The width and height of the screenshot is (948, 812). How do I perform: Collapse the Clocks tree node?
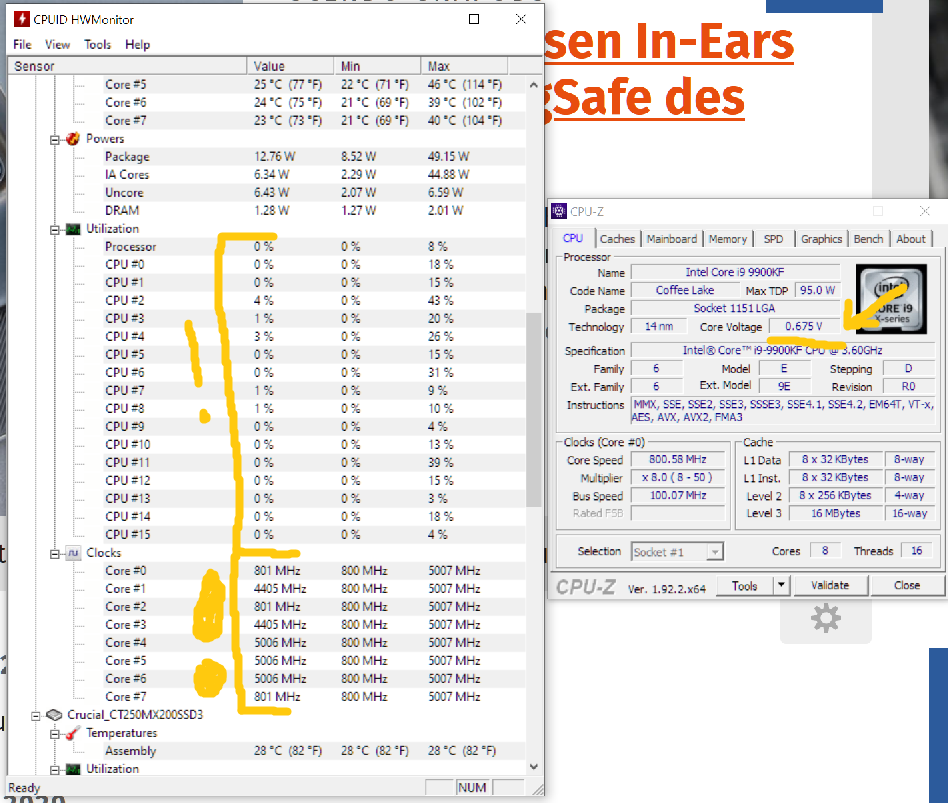pos(54,554)
